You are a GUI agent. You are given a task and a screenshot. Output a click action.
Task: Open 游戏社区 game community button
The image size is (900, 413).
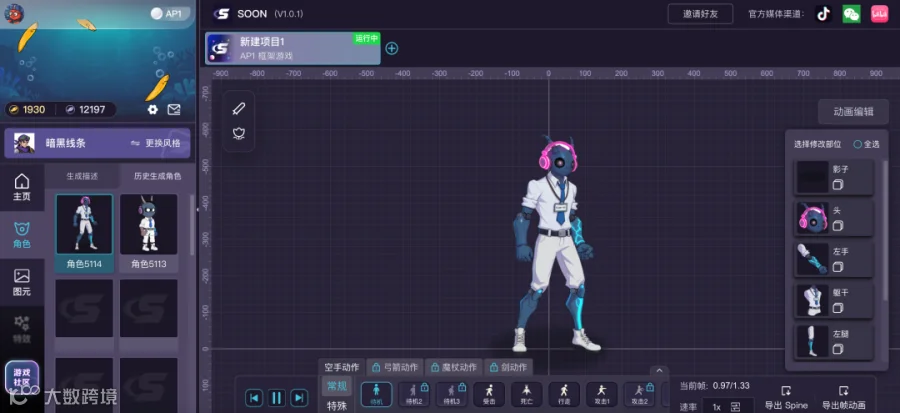pos(22,376)
